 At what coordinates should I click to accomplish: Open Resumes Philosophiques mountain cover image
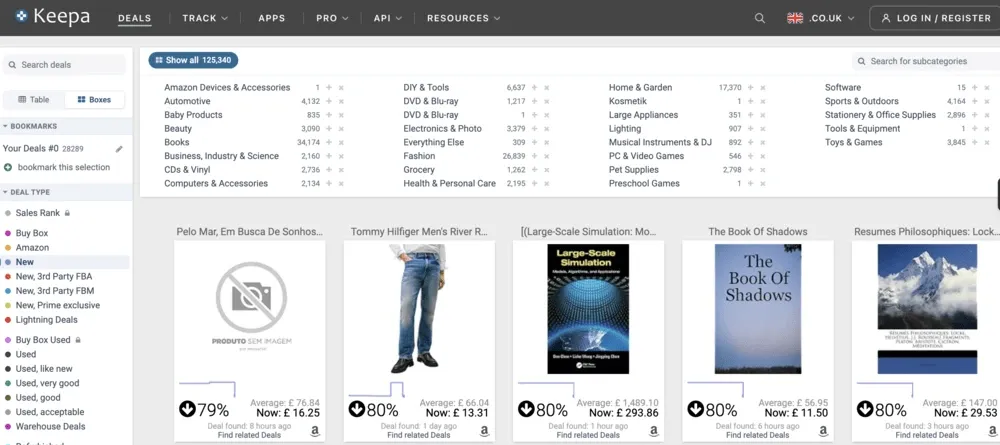[x=927, y=309]
